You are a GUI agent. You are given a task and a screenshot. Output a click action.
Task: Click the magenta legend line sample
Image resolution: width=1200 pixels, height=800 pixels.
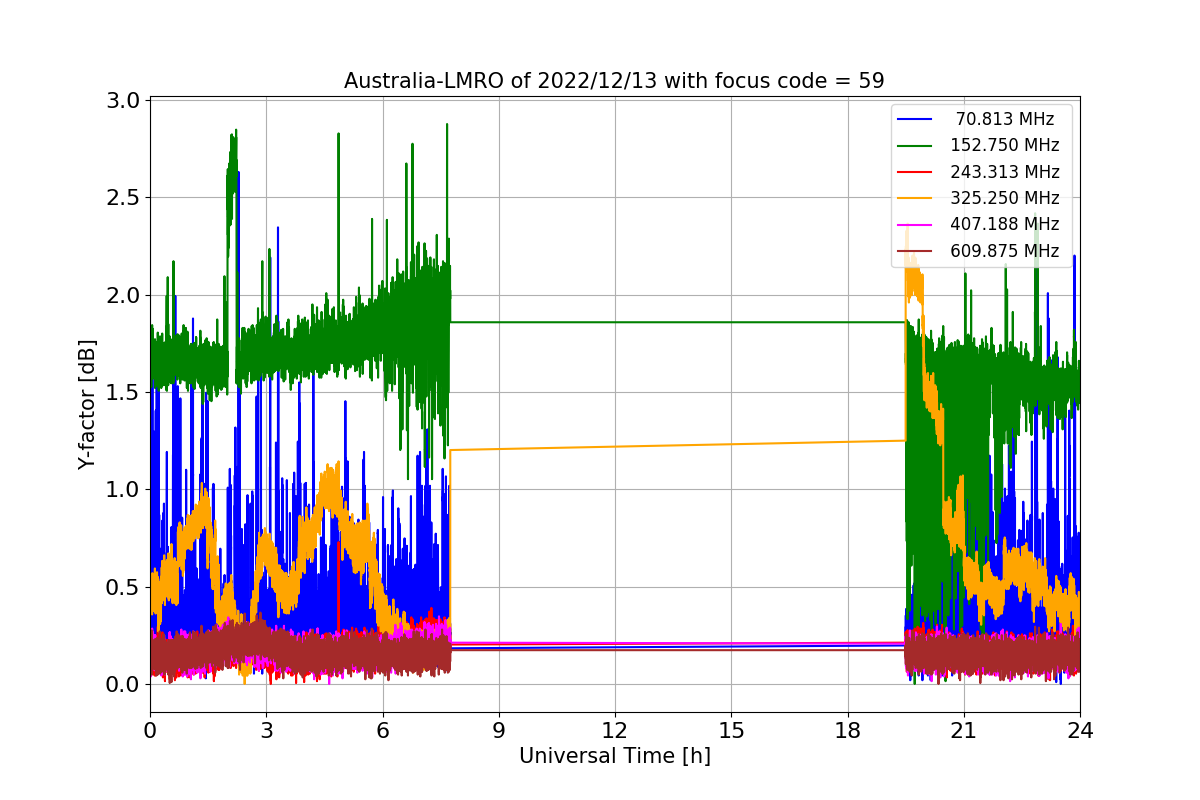(x=915, y=224)
